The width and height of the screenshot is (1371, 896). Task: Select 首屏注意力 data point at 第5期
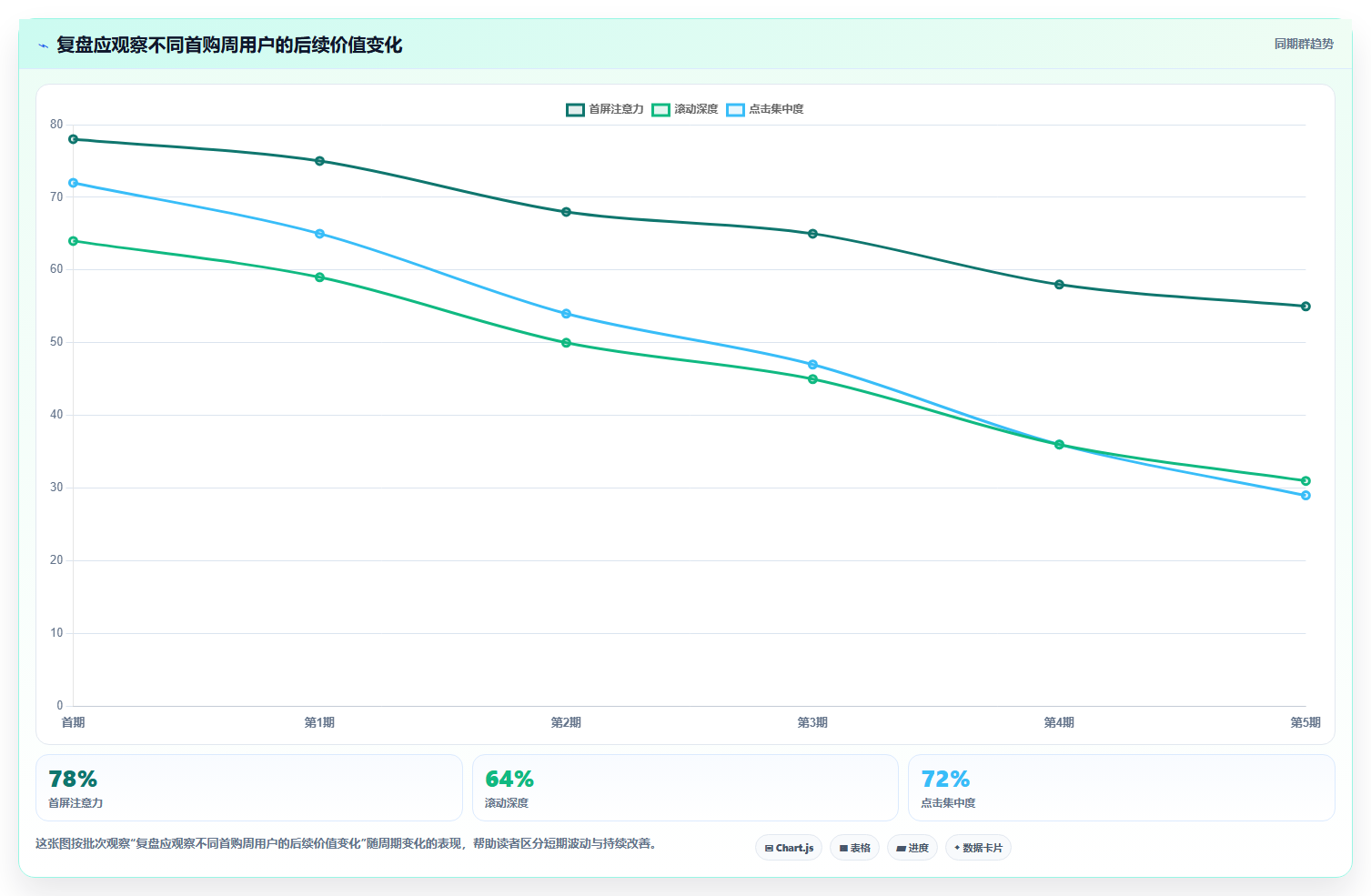[x=1305, y=307]
